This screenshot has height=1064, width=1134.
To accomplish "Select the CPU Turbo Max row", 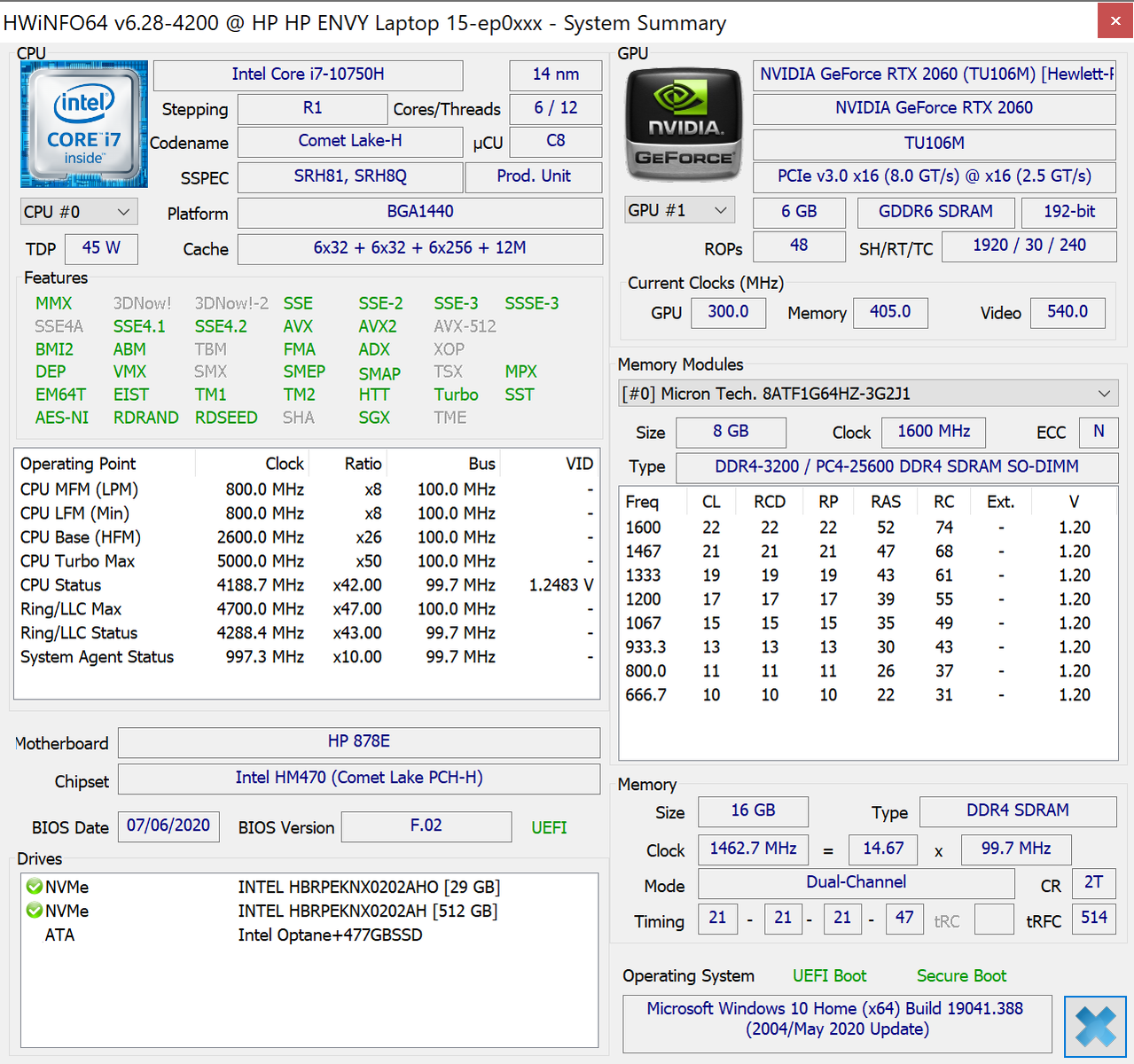I will 307,561.
